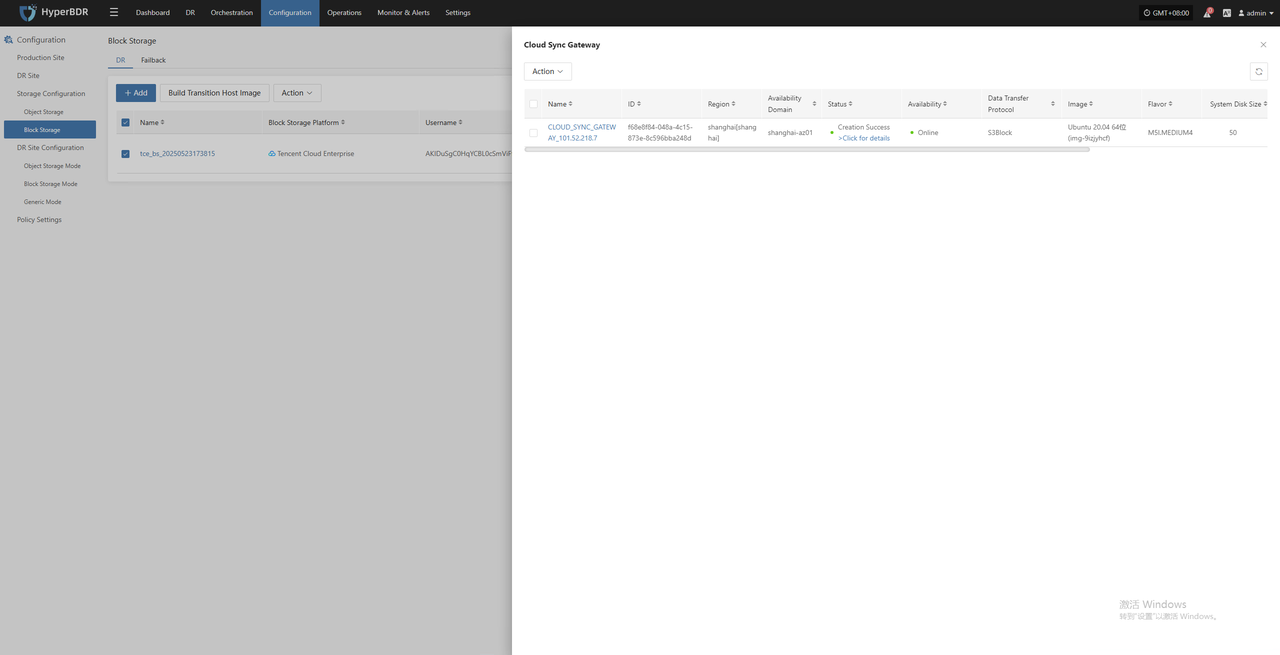Select the DR tab under Block Storage
This screenshot has height=655, width=1280.
pyautogui.click(x=120, y=60)
